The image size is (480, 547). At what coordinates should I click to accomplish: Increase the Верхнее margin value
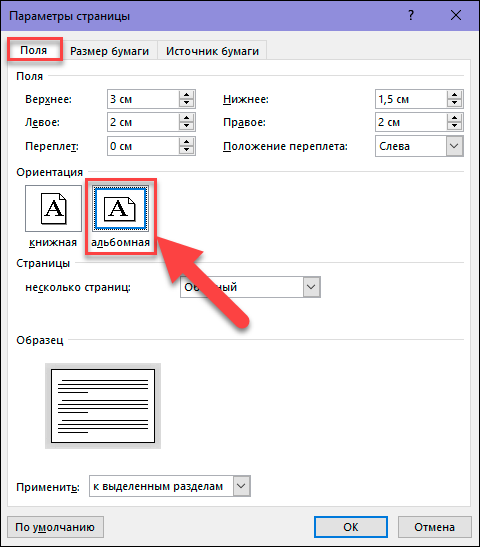point(187,95)
